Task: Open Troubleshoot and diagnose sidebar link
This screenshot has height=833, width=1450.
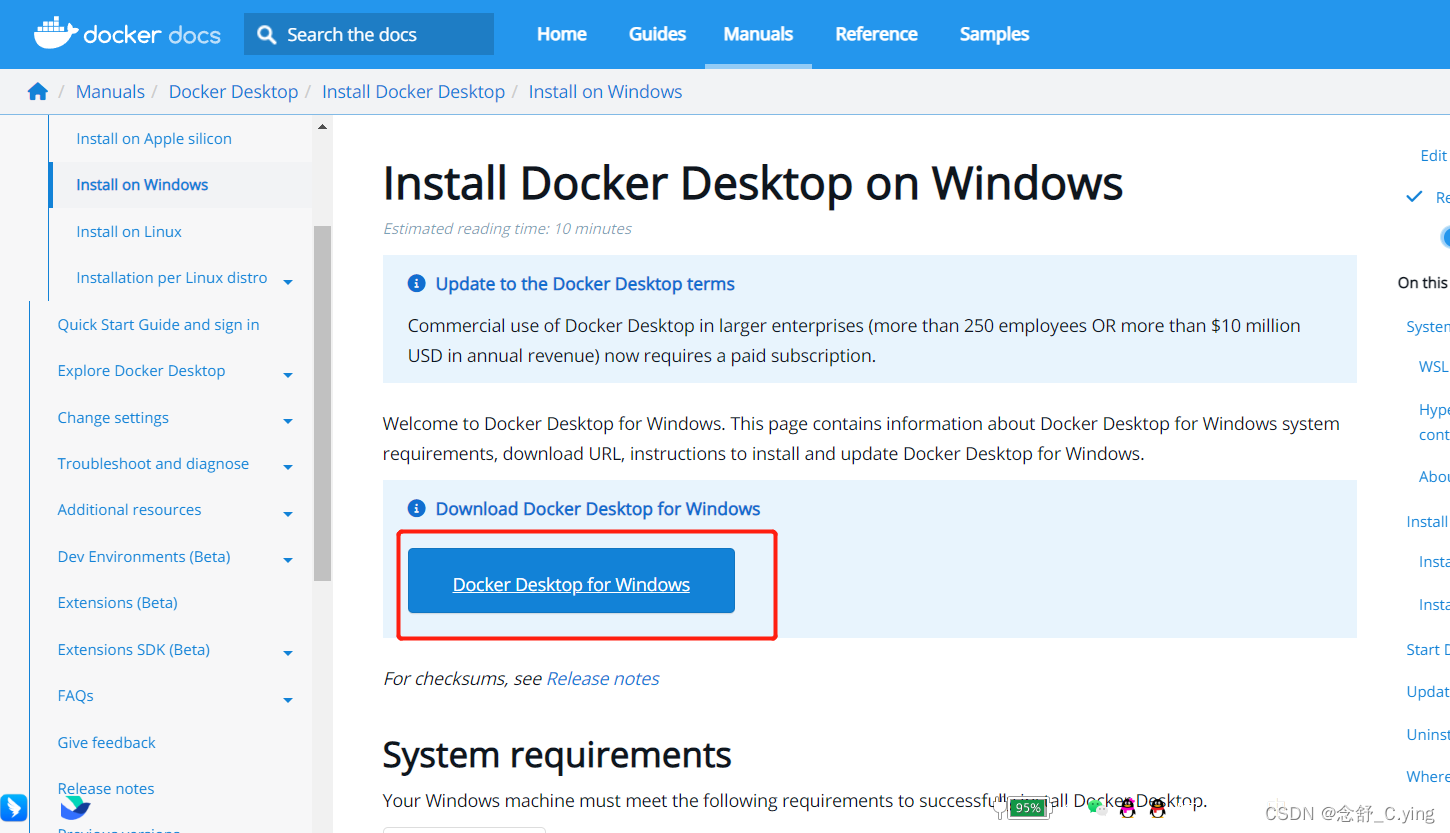Action: pos(153,464)
